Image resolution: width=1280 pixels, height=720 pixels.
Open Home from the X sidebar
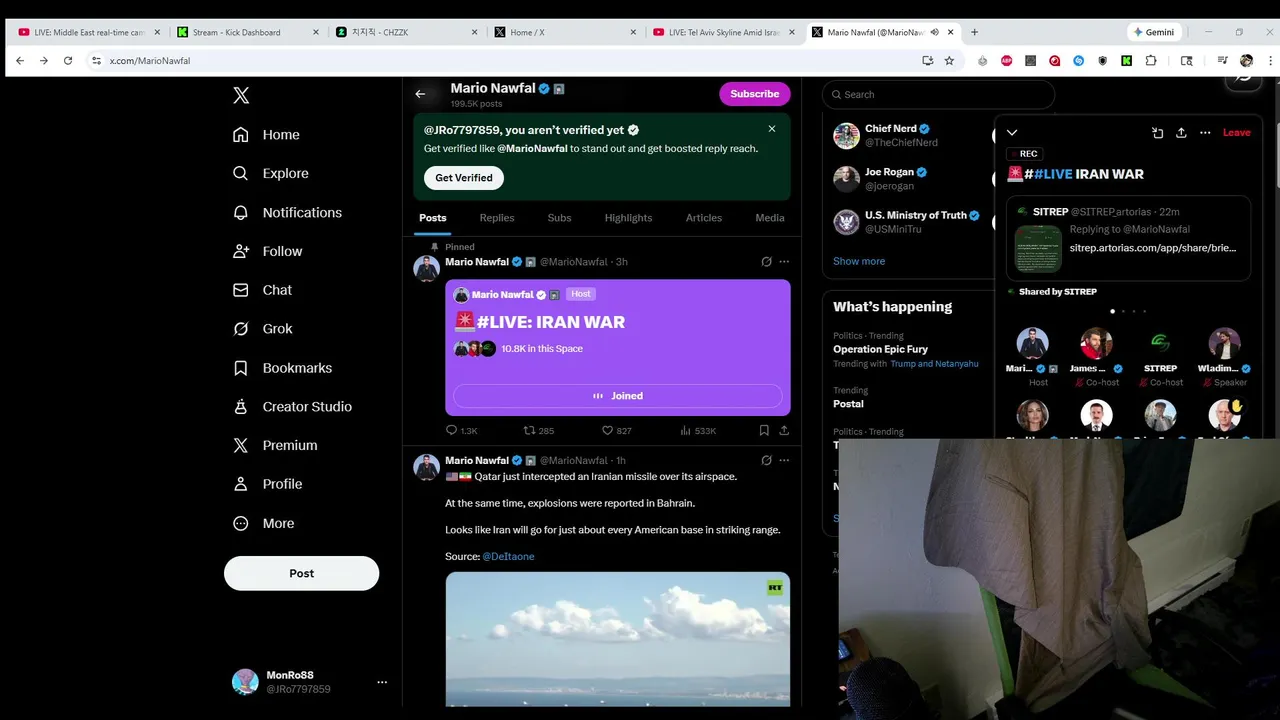(267, 135)
